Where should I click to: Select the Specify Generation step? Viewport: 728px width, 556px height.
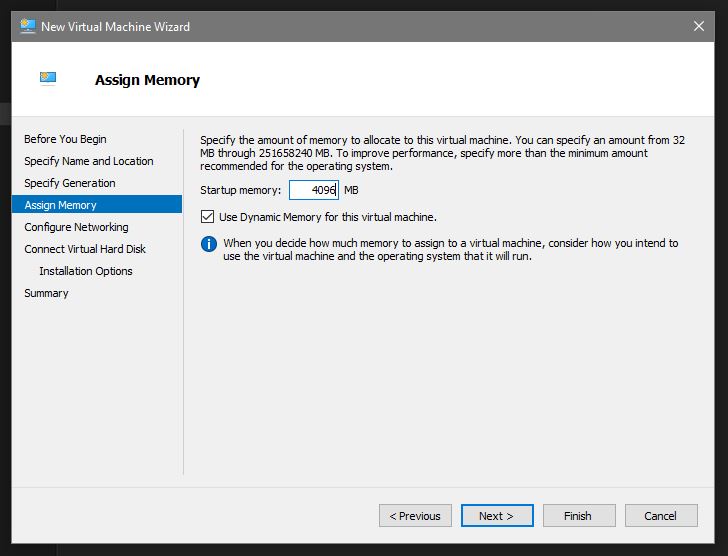[x=70, y=183]
